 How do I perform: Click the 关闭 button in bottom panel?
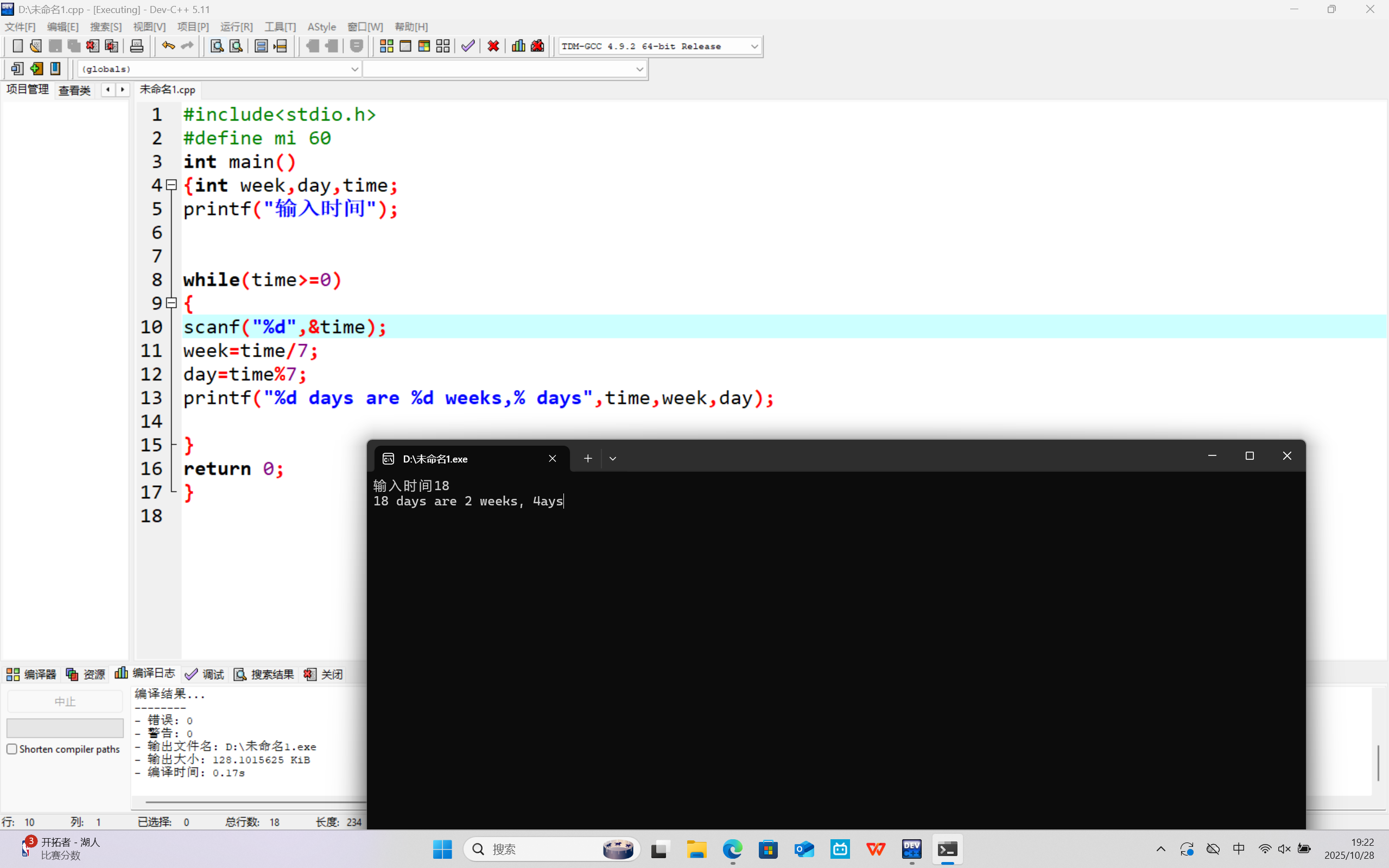pyautogui.click(x=324, y=674)
